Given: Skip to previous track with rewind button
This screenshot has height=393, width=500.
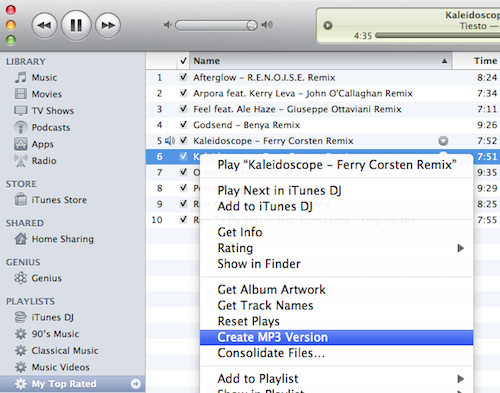Looking at the screenshot, I should tap(44, 25).
